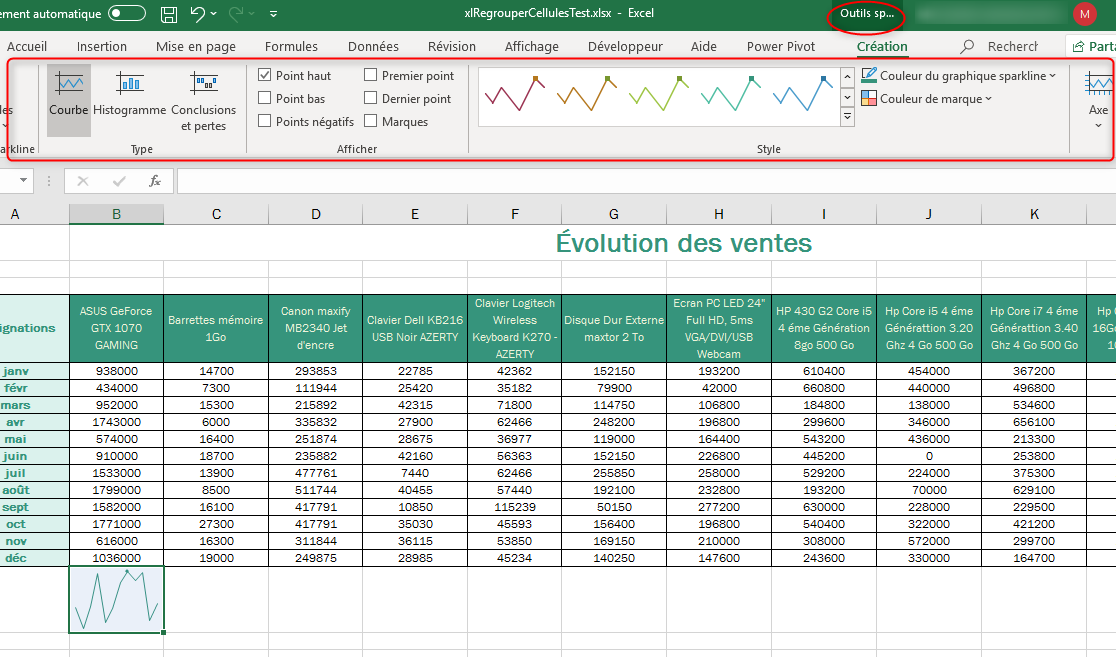Apply the orange sparkline style
The height and width of the screenshot is (657, 1116).
tap(586, 94)
